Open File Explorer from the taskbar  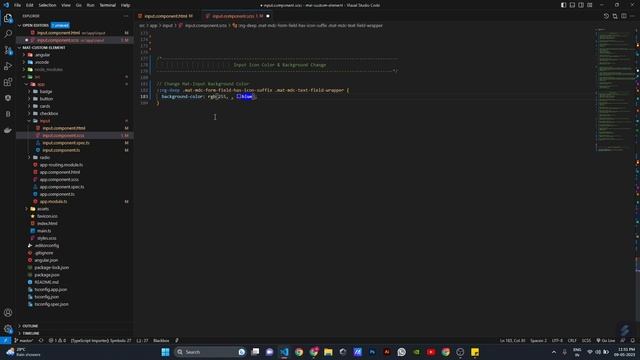pos(328,352)
